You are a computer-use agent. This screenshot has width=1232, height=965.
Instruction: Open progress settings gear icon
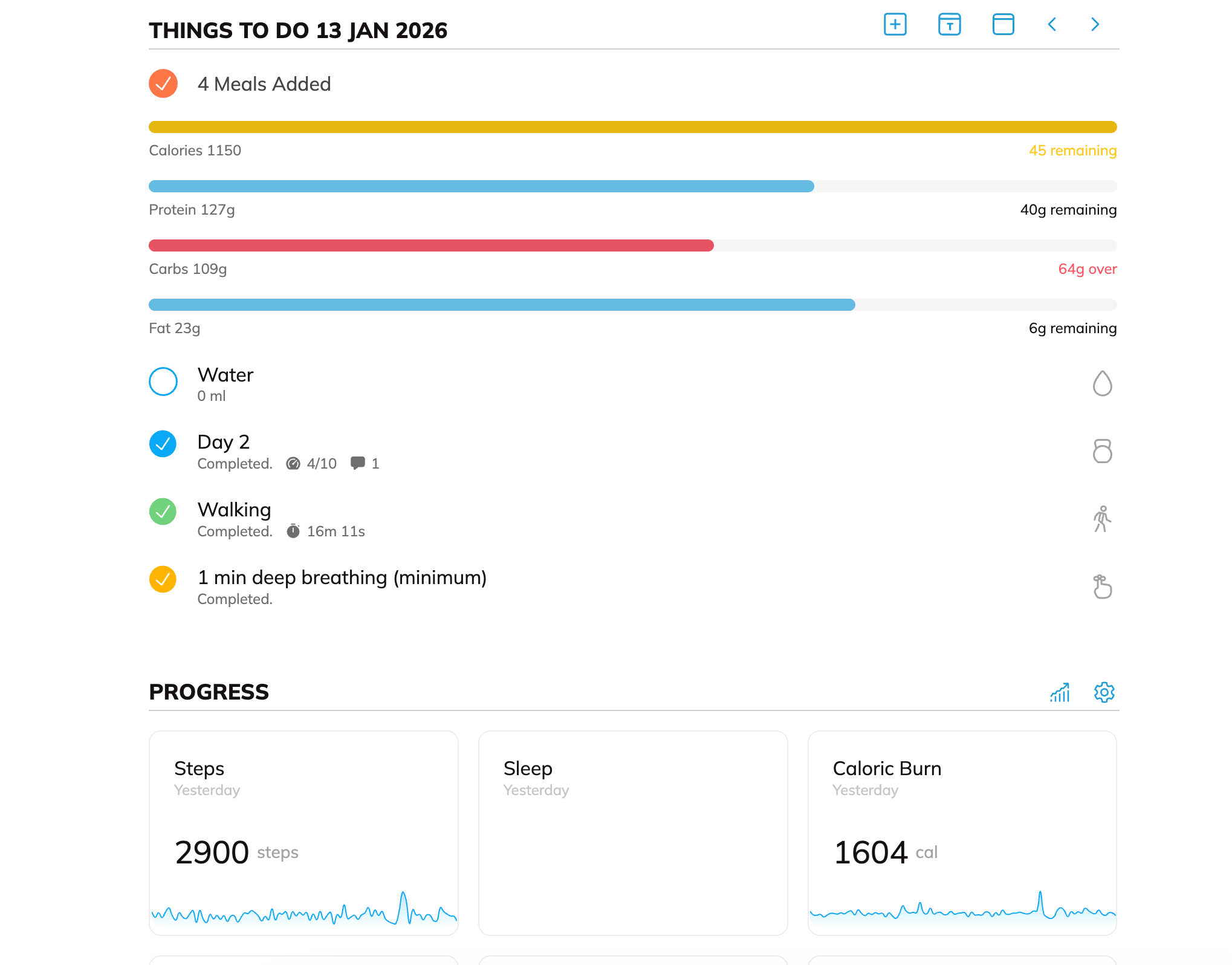coord(1104,692)
